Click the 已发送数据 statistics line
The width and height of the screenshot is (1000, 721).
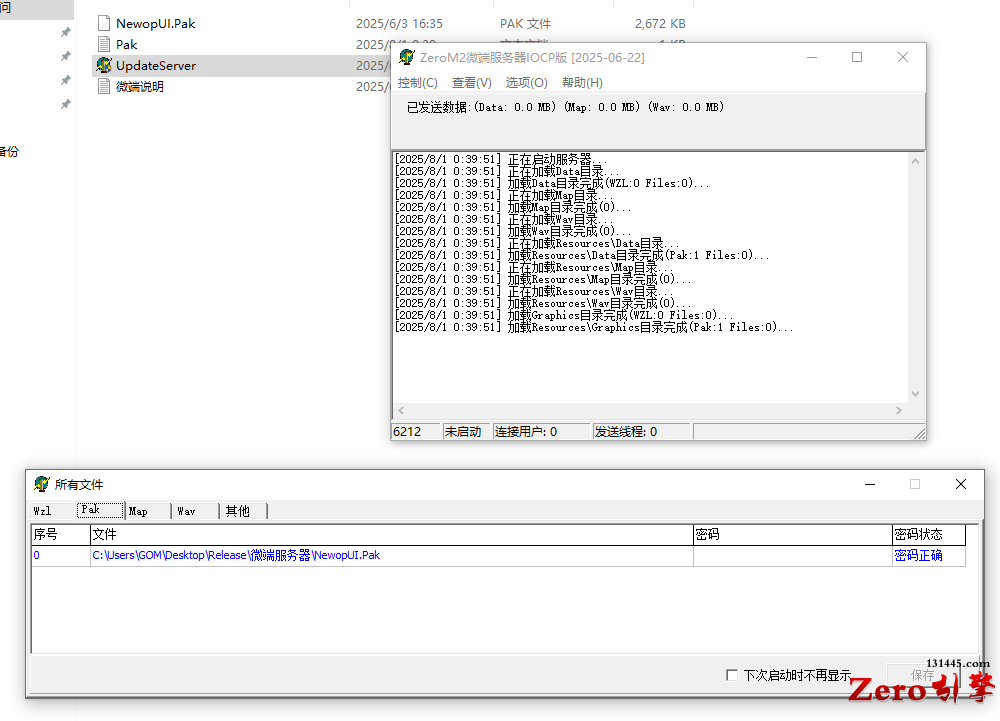click(x=565, y=107)
